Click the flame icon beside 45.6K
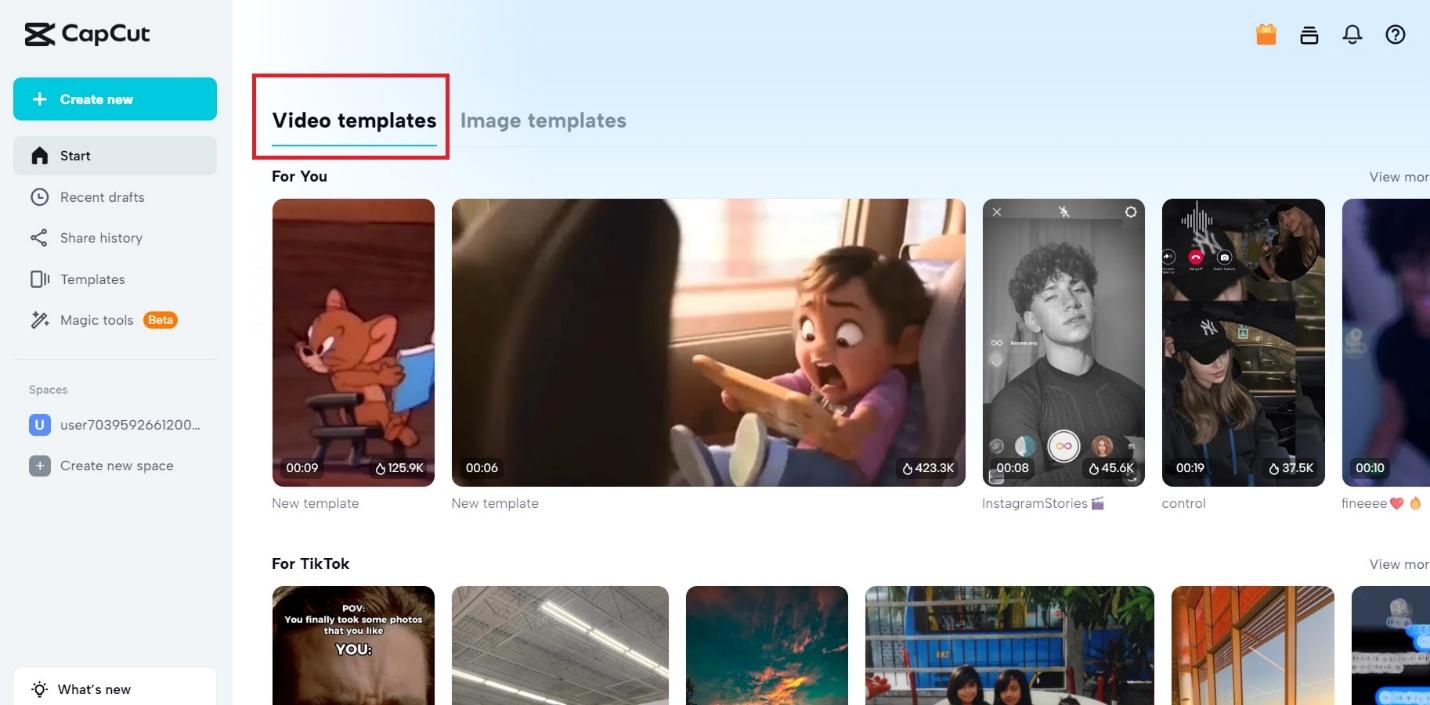The height and width of the screenshot is (705, 1430). point(1094,467)
